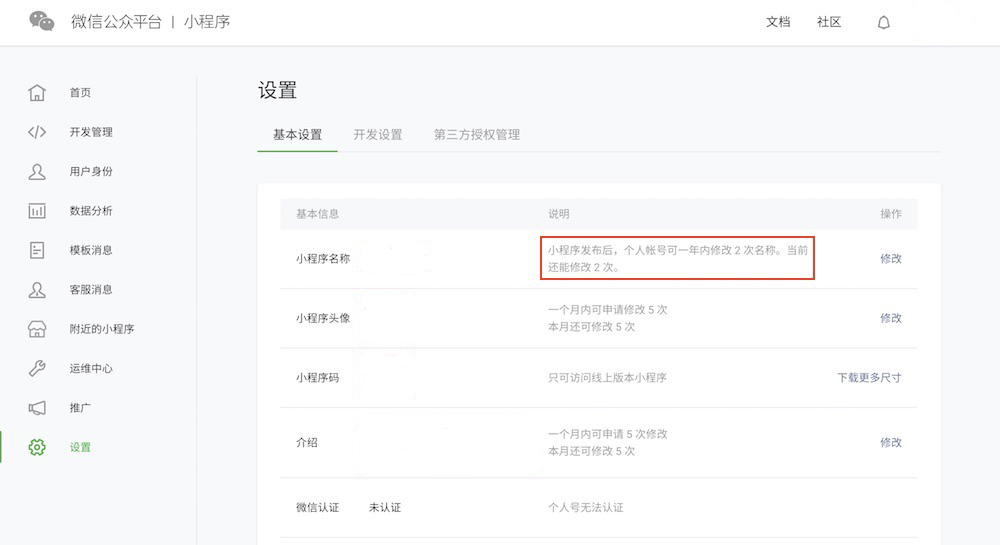Viewport: 1000px width, 545px height.
Task: Open the 文档 link in header
Action: tap(778, 22)
